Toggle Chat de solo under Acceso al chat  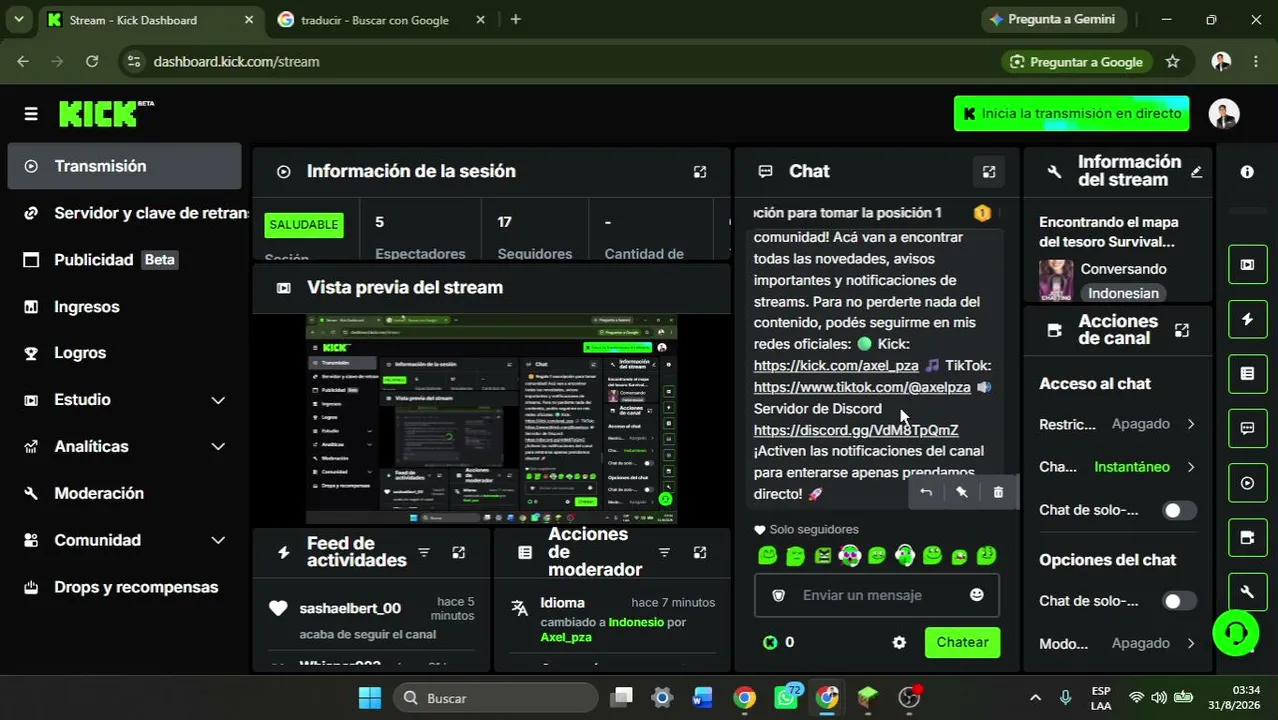(x=1179, y=511)
